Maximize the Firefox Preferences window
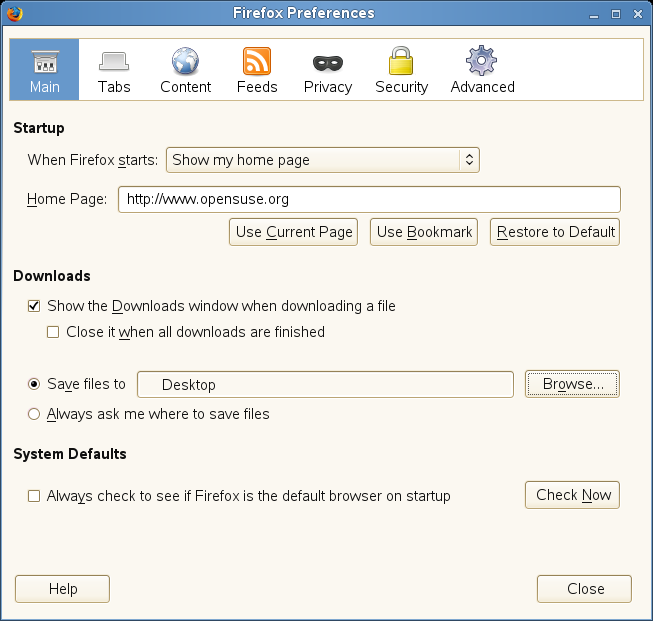653x621 pixels. [616, 14]
